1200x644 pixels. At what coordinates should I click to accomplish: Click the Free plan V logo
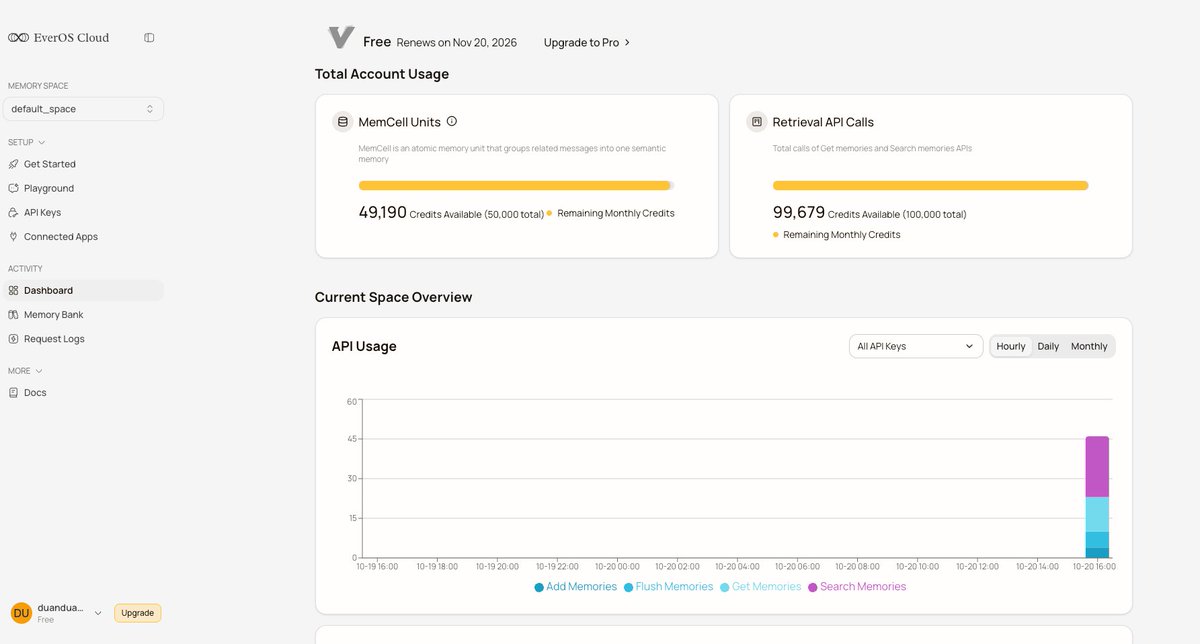[341, 39]
